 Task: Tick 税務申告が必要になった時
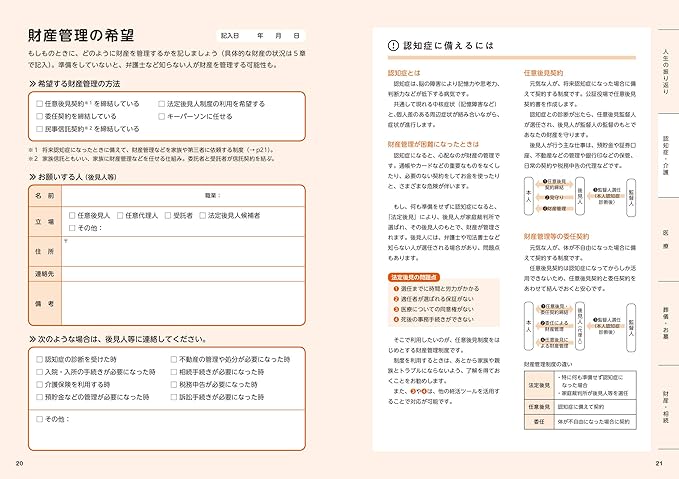tap(174, 384)
